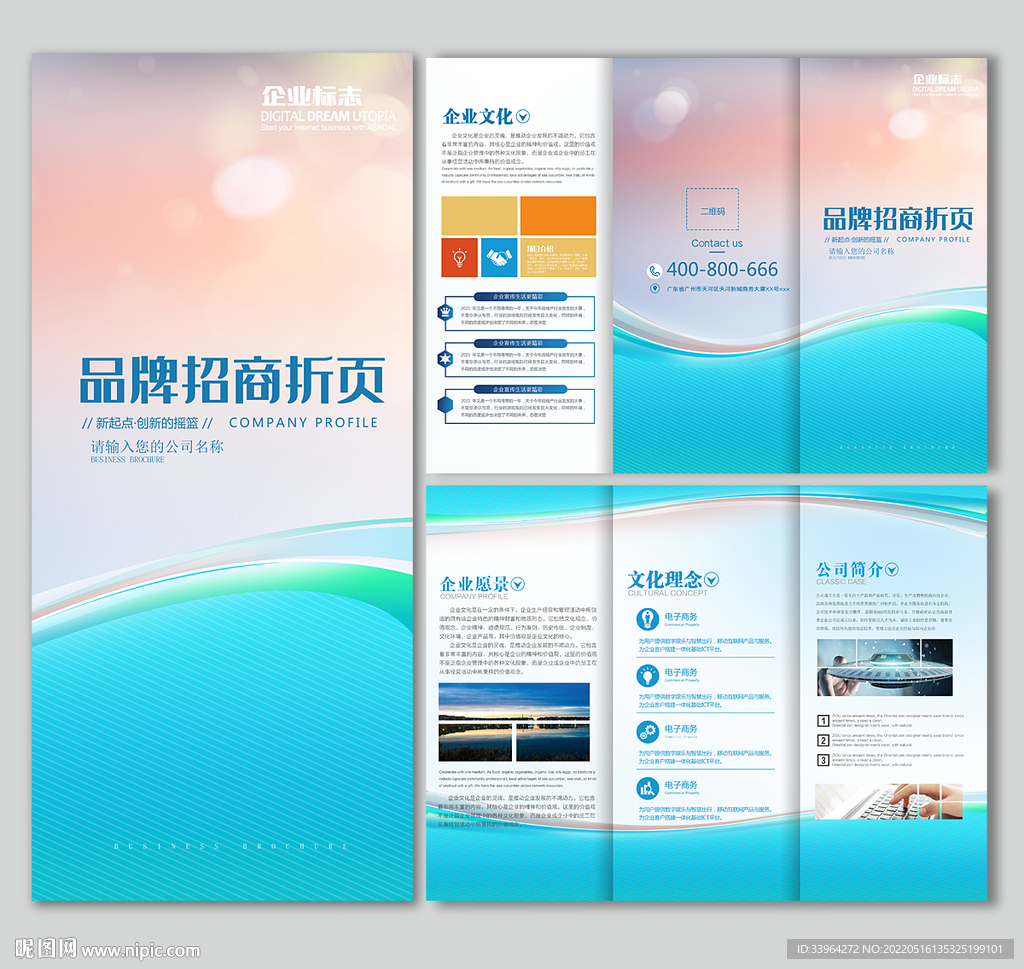The height and width of the screenshot is (969, 1024).
Task: Click the glowing lightbulb circle icon under 文化理念
Action: tap(647, 675)
